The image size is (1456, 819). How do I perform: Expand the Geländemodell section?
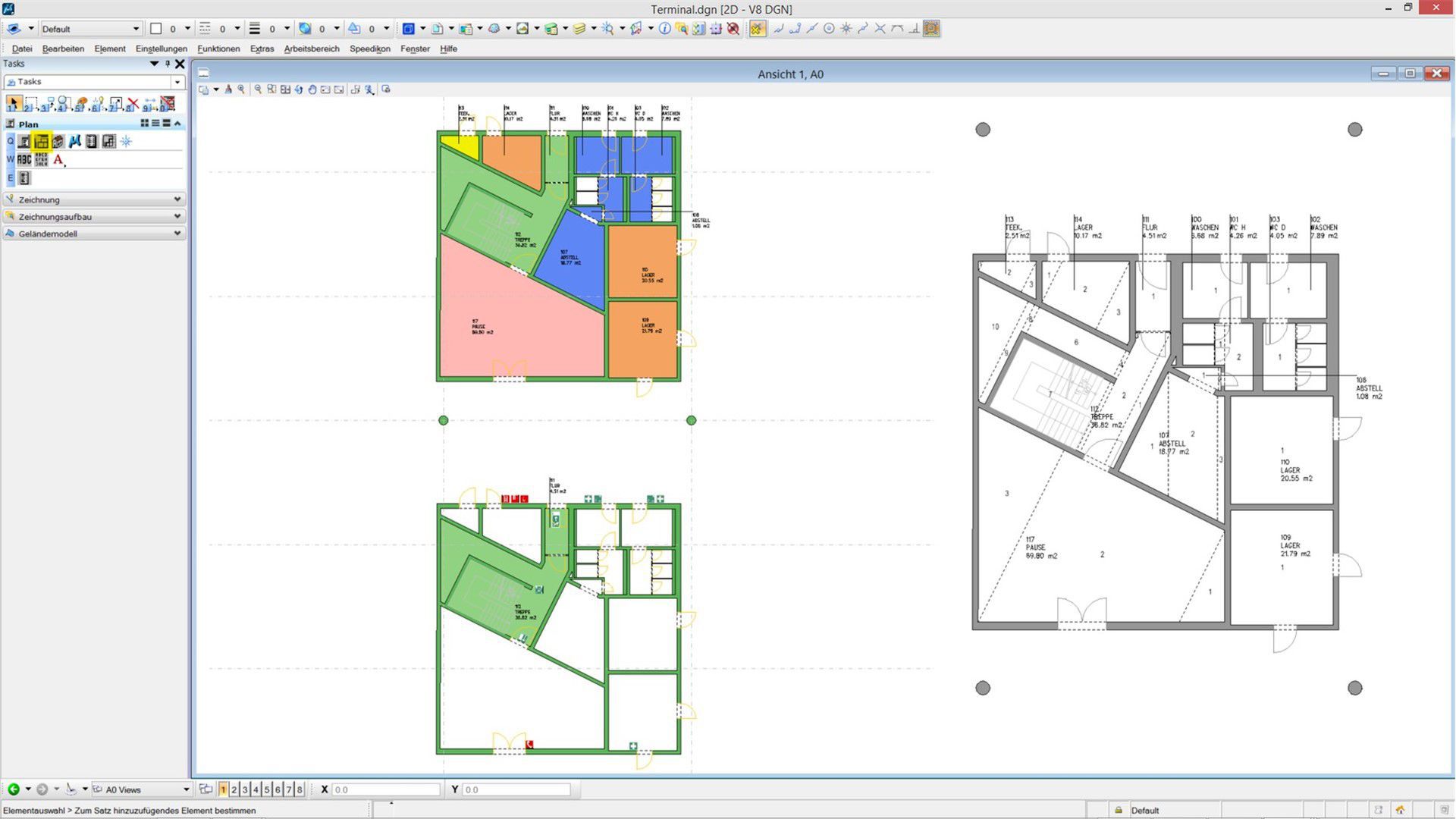click(177, 234)
